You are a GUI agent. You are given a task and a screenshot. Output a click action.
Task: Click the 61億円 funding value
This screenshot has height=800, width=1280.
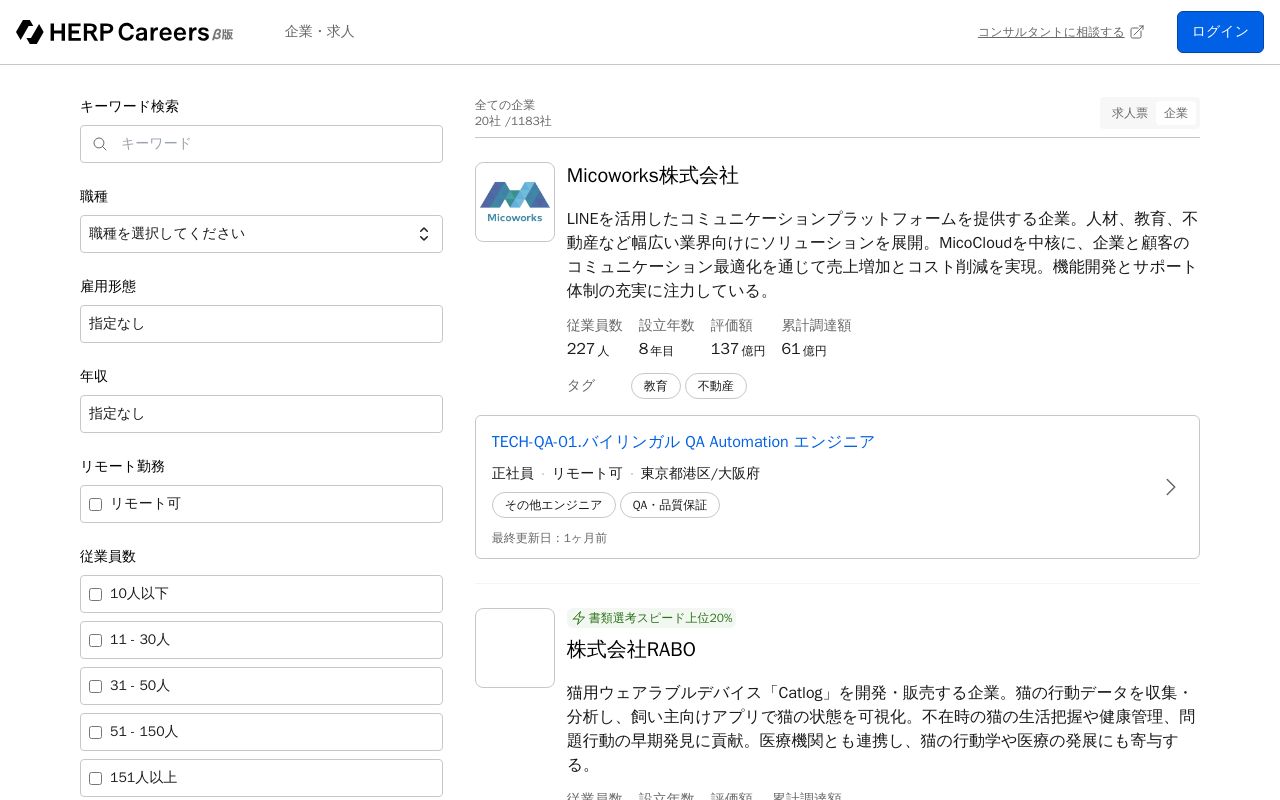point(804,349)
